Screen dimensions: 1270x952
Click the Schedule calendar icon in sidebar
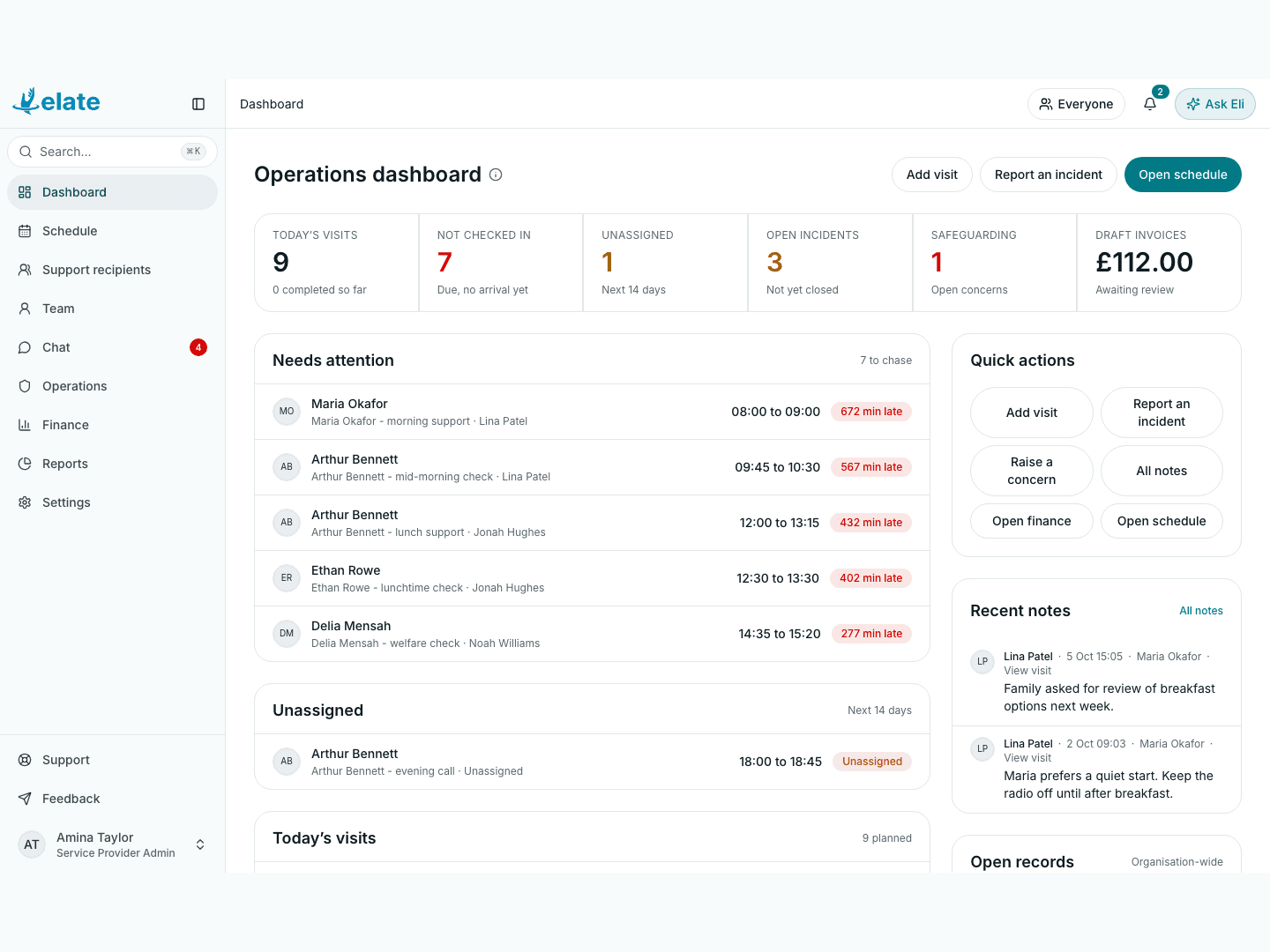point(25,231)
